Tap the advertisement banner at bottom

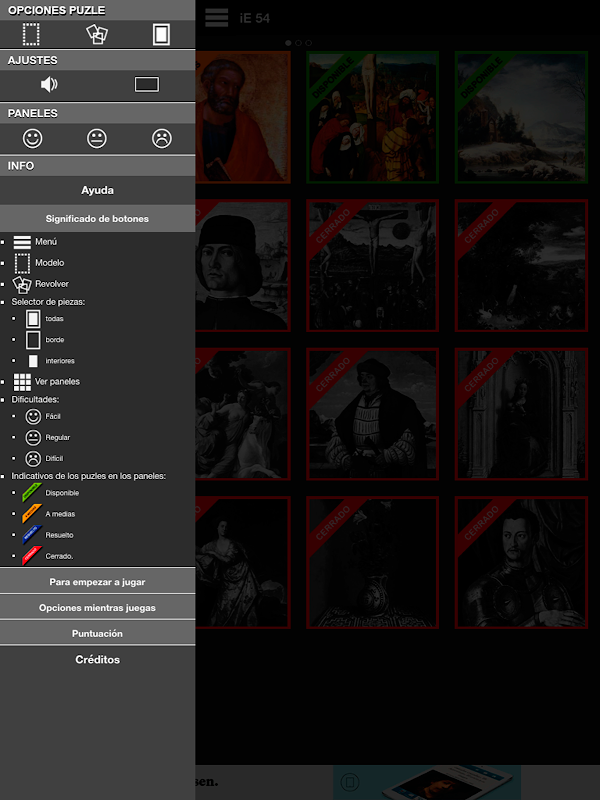(x=397, y=782)
